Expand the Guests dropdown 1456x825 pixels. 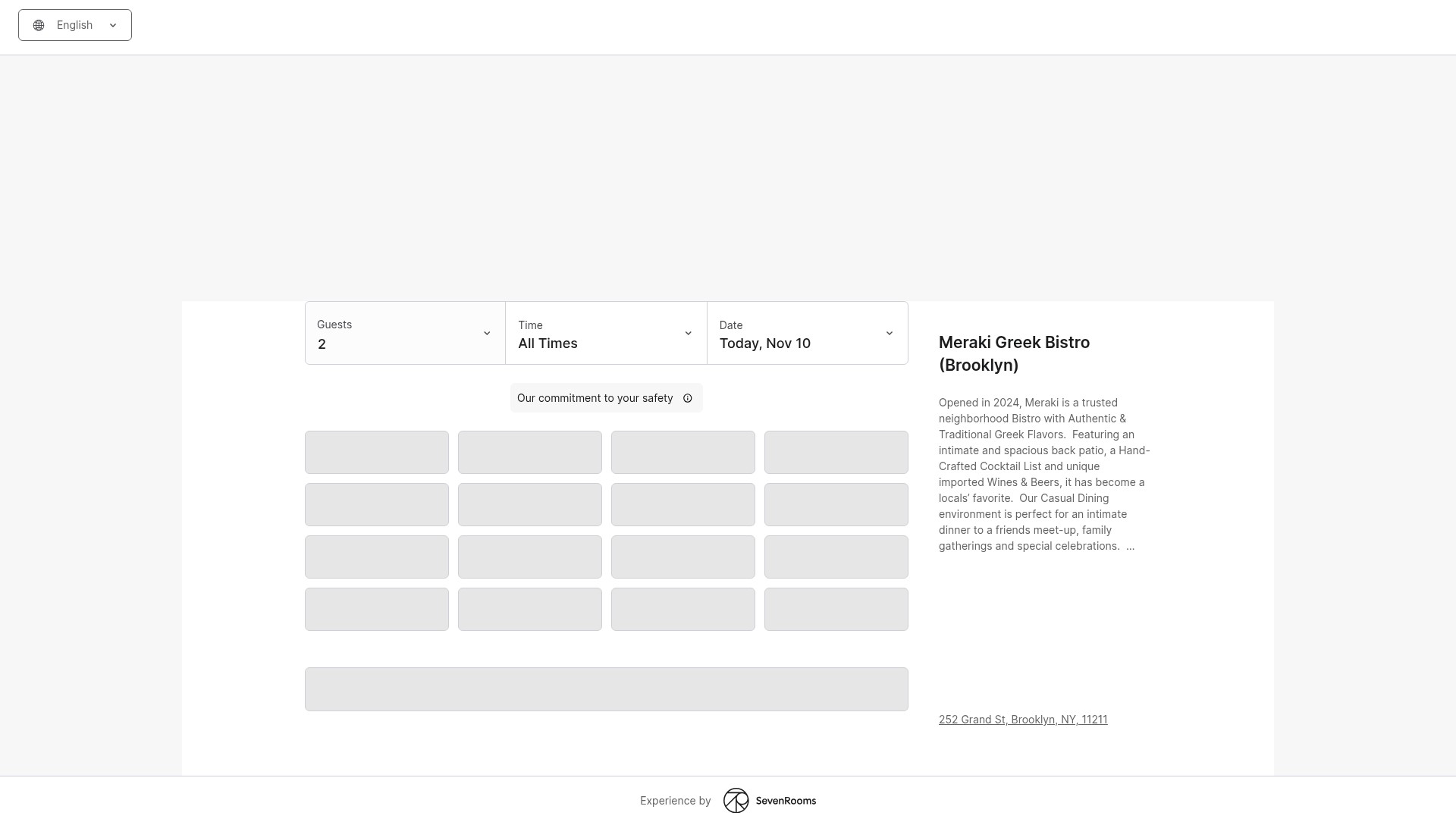[x=405, y=333]
